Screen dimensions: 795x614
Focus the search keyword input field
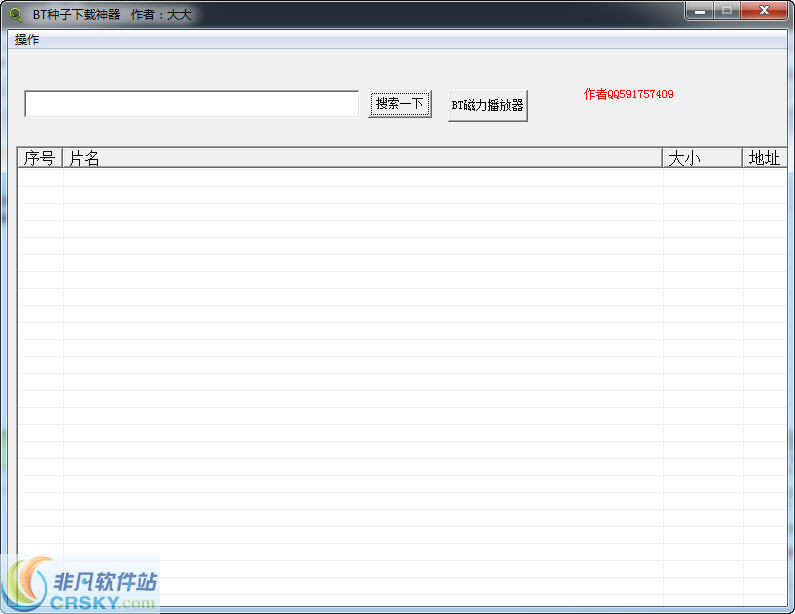(192, 104)
